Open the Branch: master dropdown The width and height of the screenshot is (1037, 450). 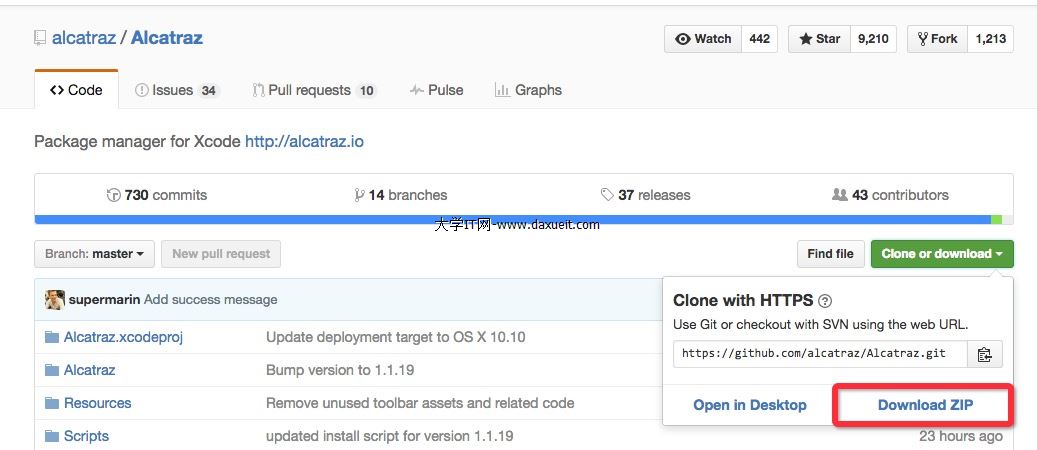(x=95, y=254)
